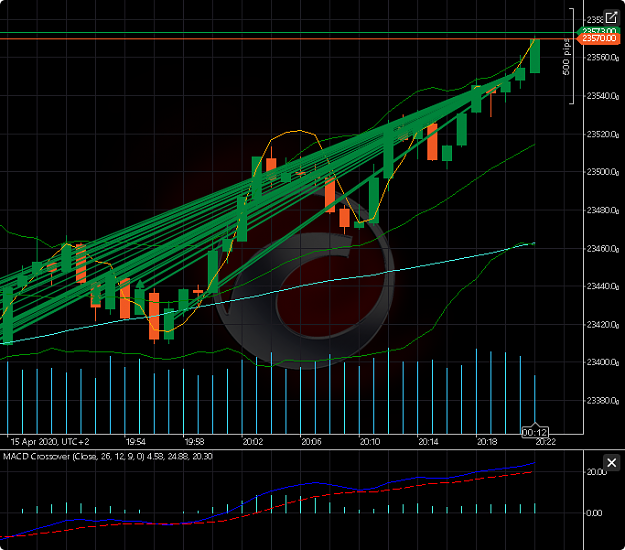The image size is (625, 550).
Task: Click the 20:02 time axis label
Action: [x=253, y=442]
